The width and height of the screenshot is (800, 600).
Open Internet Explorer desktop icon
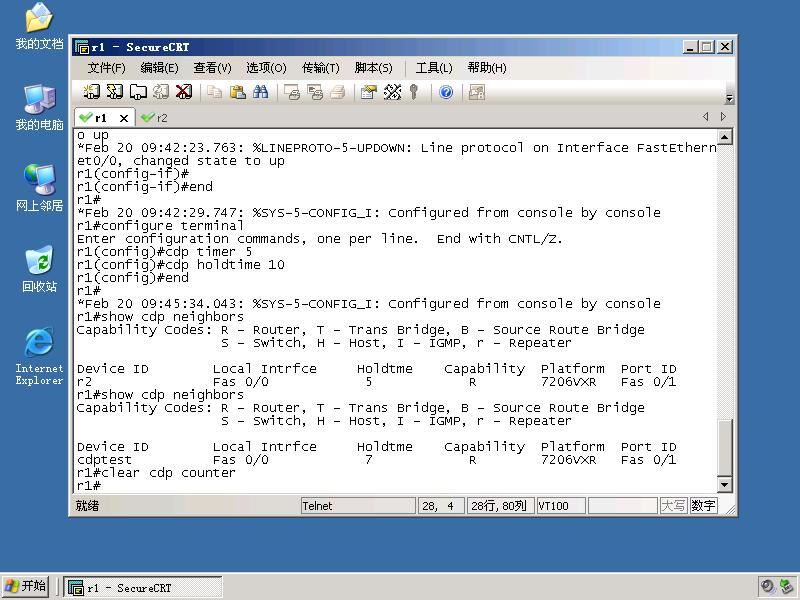(39, 356)
